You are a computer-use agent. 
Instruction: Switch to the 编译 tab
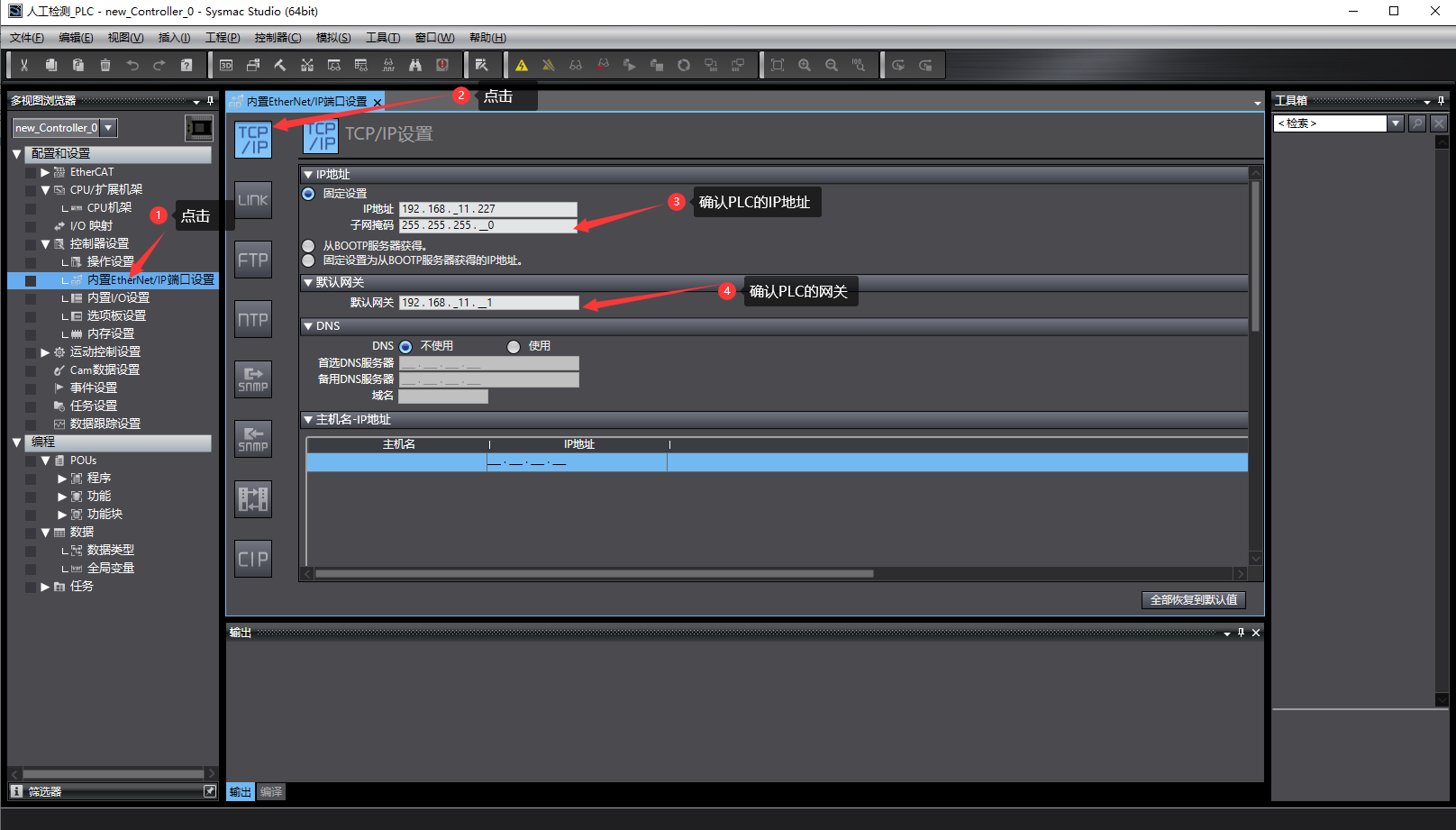click(x=270, y=792)
